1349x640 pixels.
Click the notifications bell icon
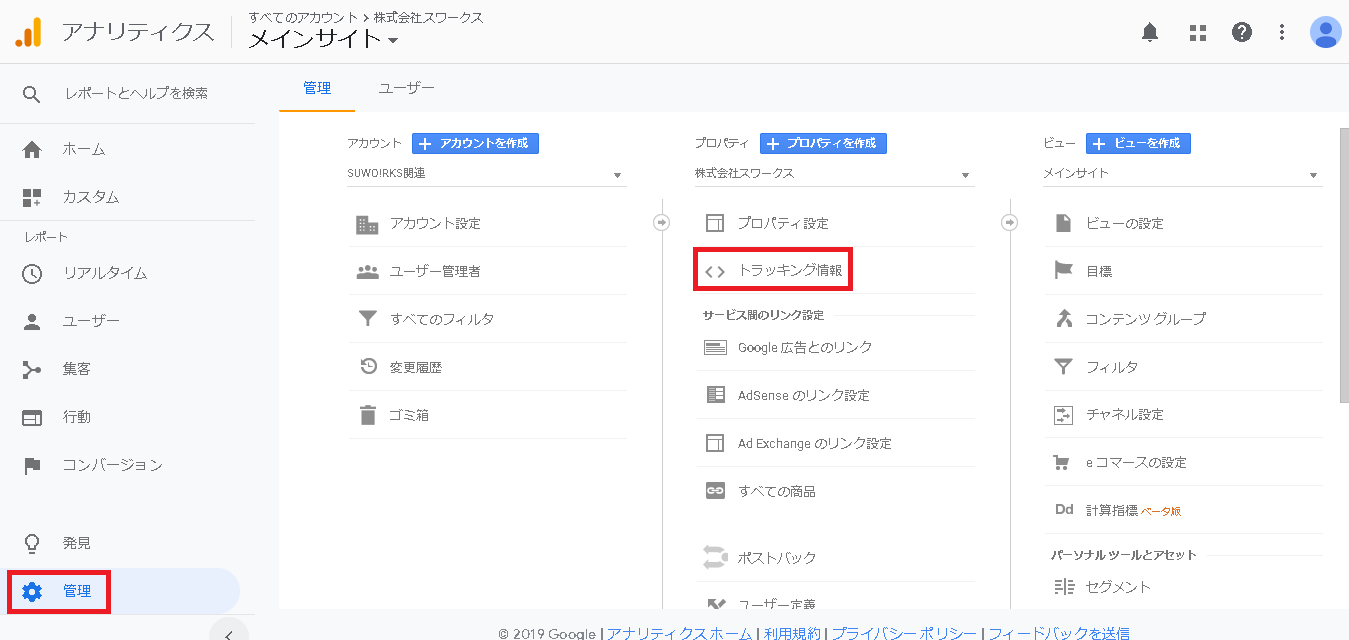(x=1150, y=32)
